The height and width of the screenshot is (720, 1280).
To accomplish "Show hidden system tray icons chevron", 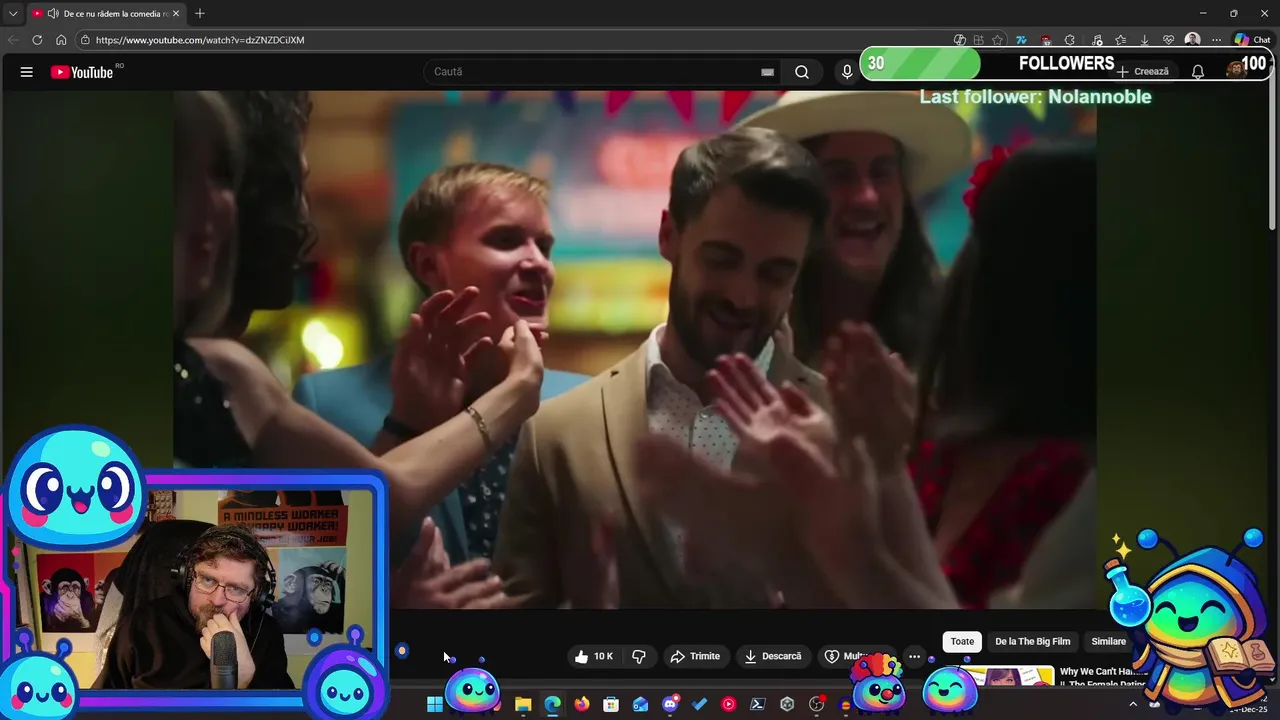I will (1133, 704).
